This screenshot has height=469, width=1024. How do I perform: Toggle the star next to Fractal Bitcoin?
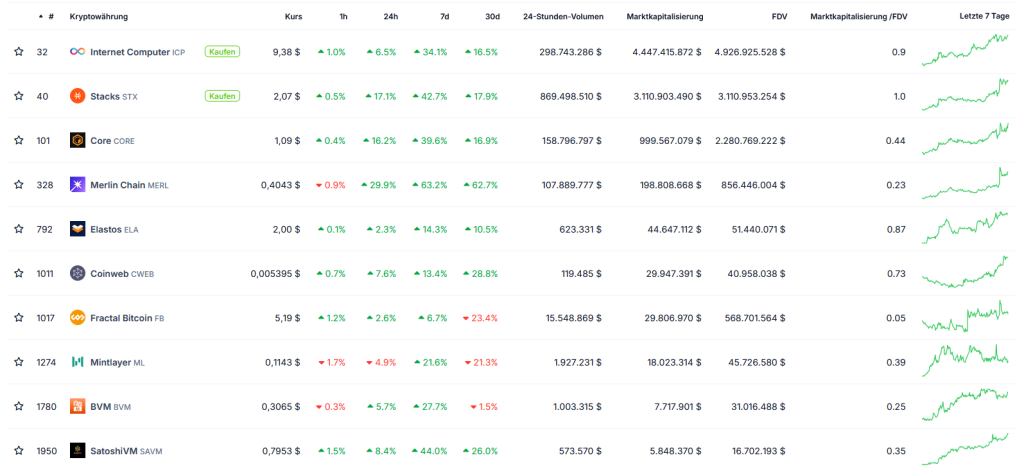point(19,318)
